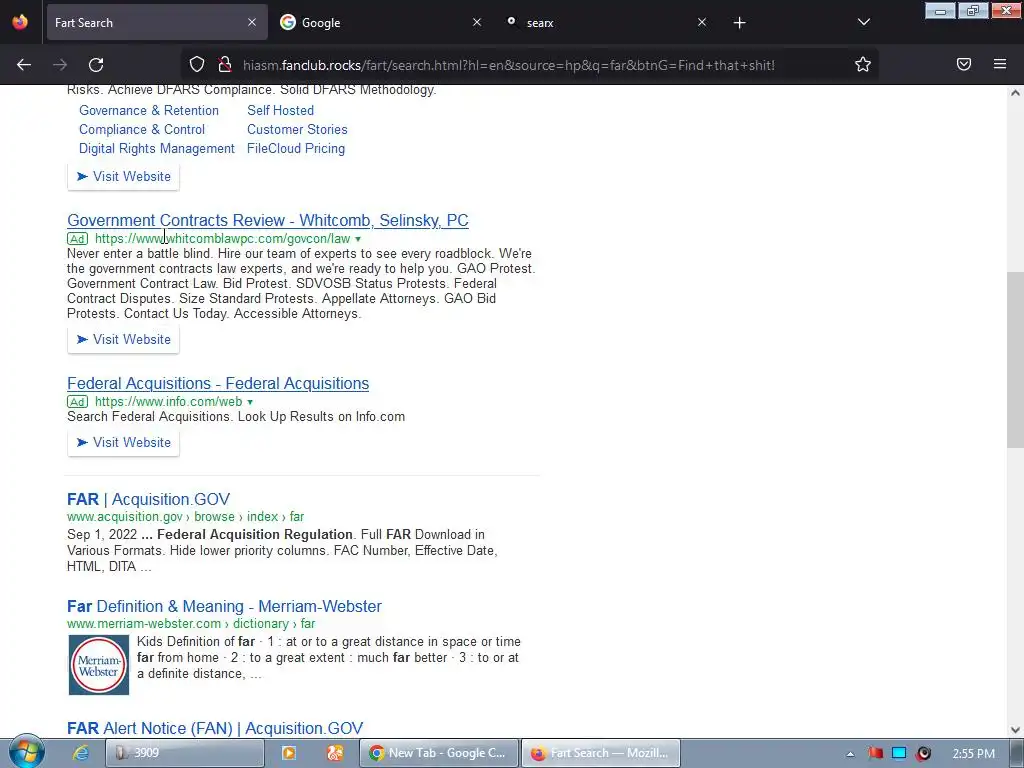Click Visit Website below FileCloud Pricing

[123, 176]
